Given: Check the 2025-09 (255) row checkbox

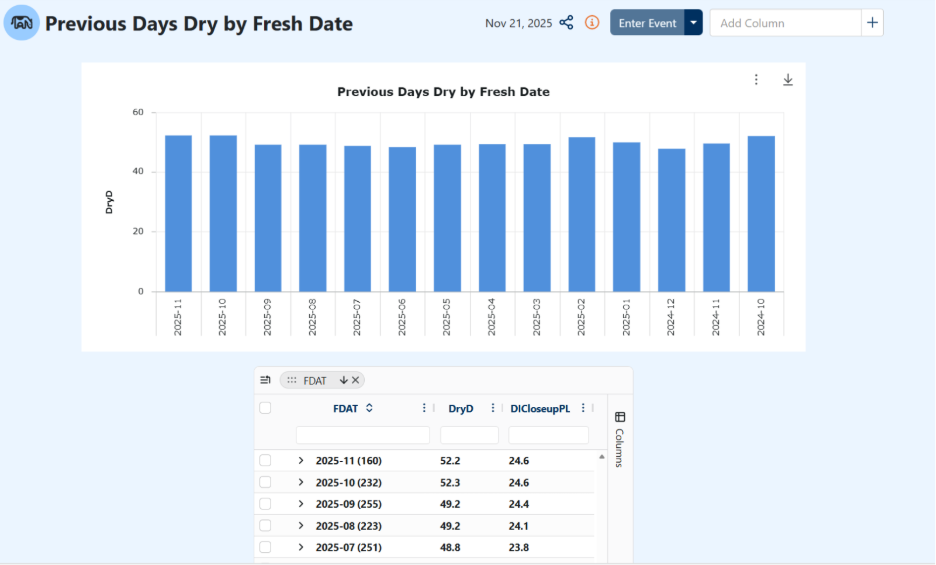Looking at the screenshot, I should coord(265,504).
